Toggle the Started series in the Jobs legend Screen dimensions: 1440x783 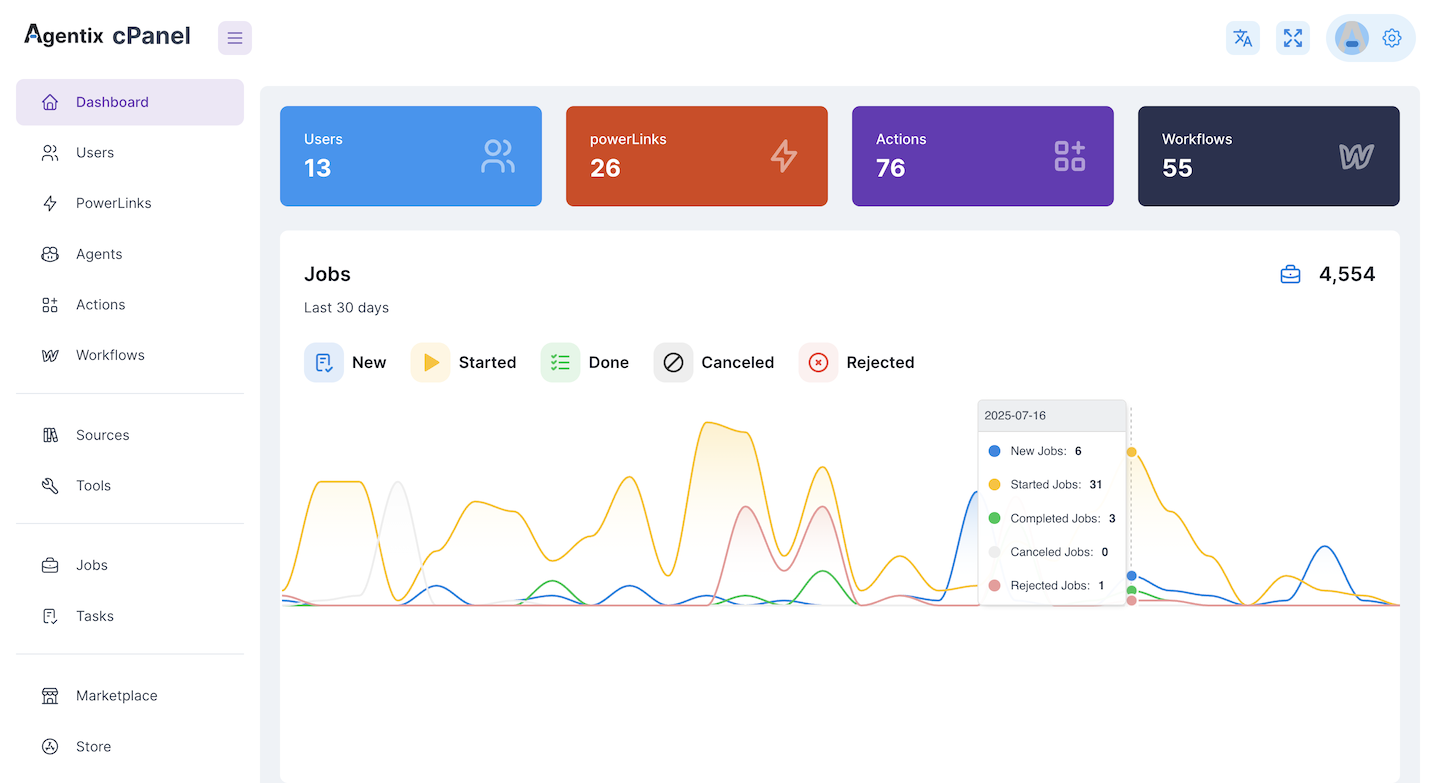tap(431, 362)
